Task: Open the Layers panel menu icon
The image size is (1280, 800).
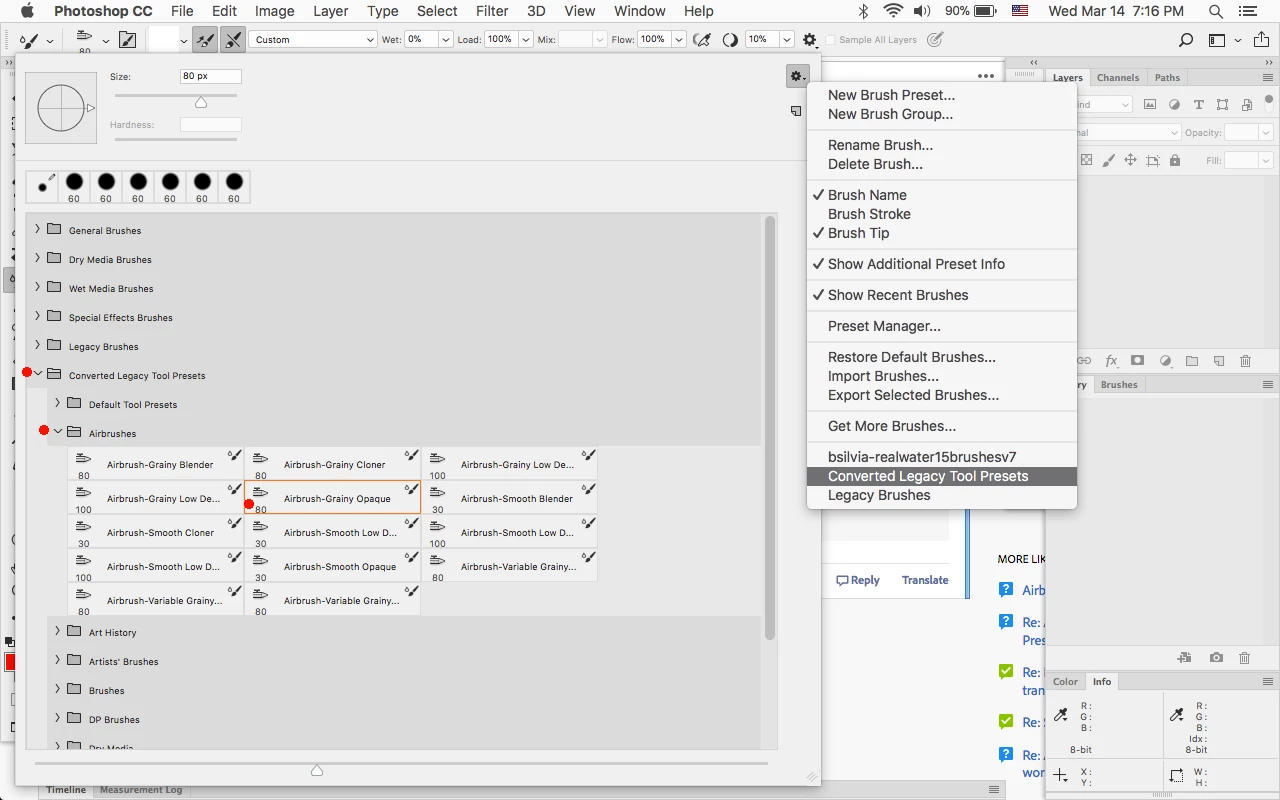Action: click(1268, 77)
